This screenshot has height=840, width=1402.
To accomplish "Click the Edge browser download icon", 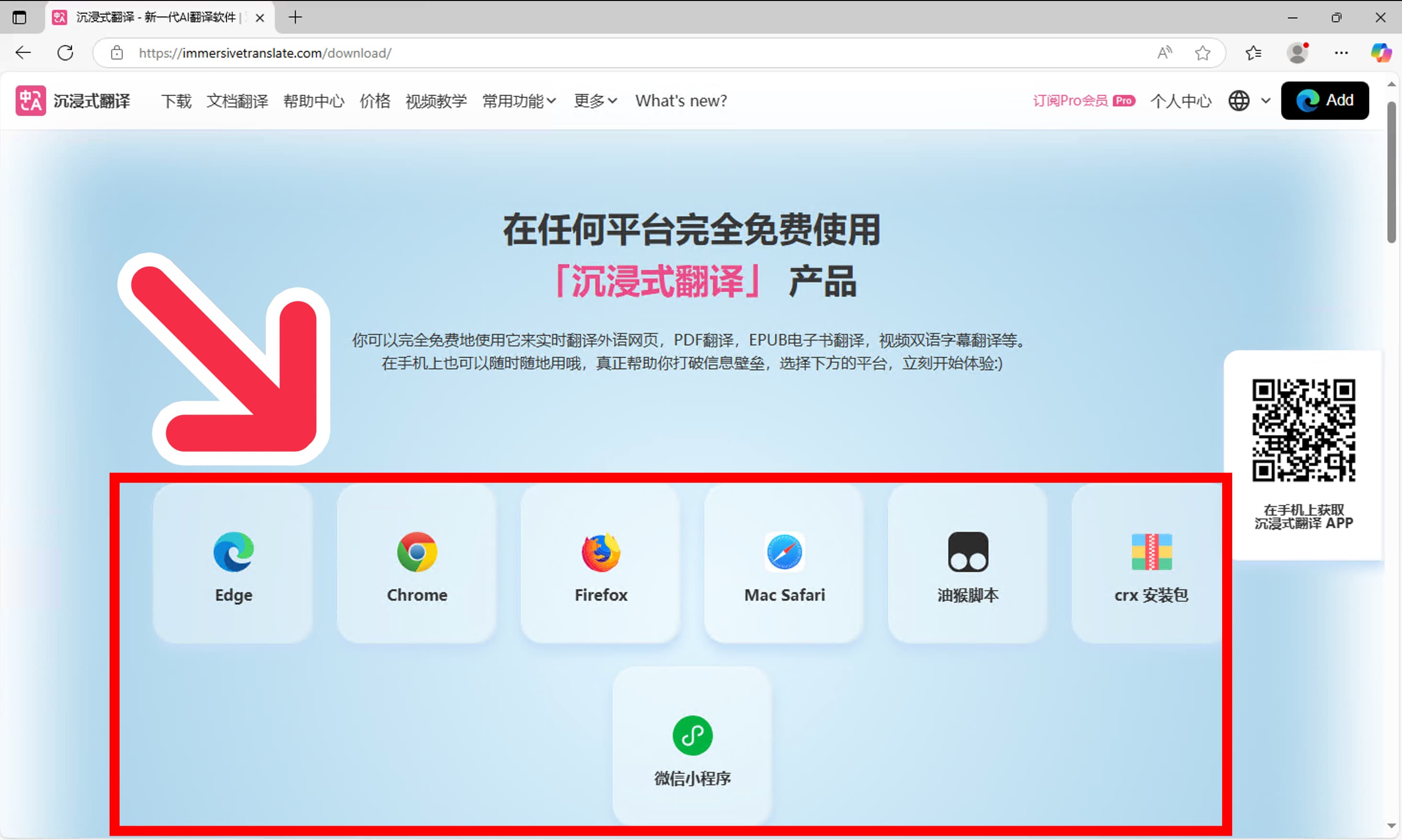I will click(234, 552).
